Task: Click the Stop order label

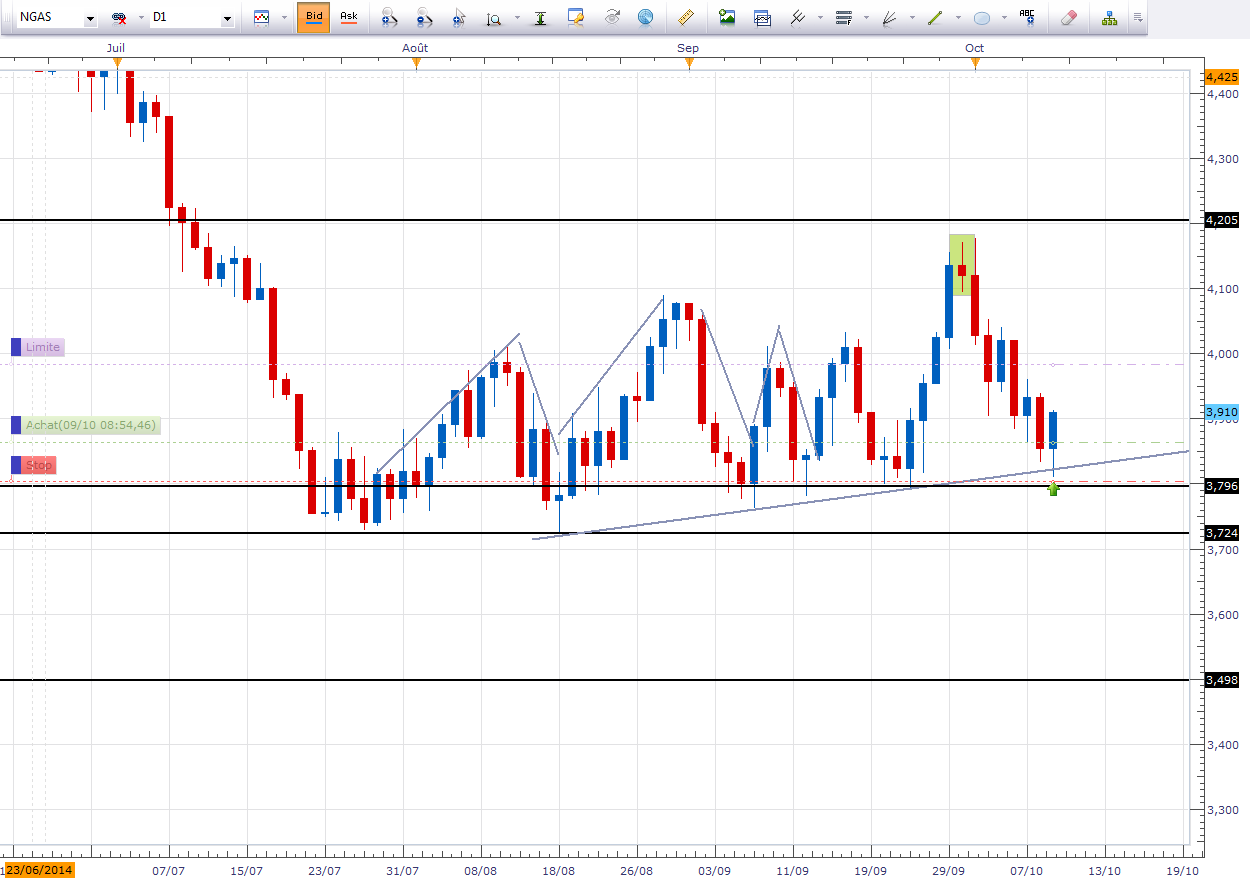Action: pos(33,465)
